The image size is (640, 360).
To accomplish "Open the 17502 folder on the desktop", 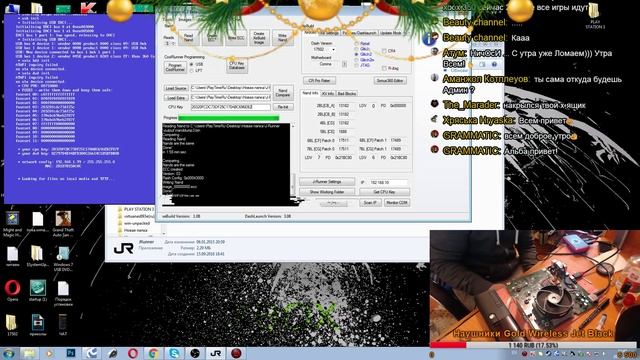I will click(12, 325).
